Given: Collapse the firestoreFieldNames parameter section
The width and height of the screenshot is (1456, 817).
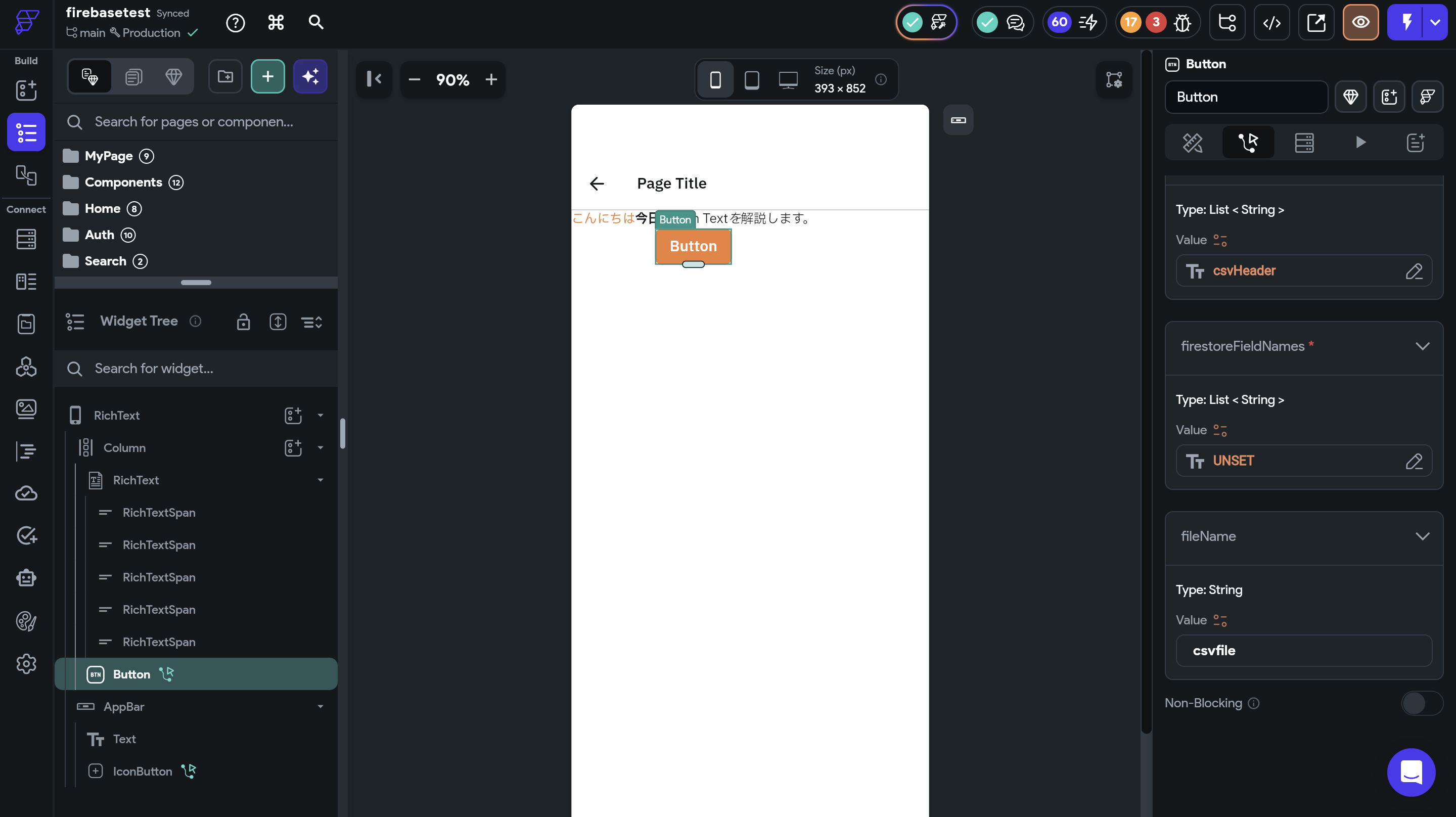Looking at the screenshot, I should coord(1422,346).
